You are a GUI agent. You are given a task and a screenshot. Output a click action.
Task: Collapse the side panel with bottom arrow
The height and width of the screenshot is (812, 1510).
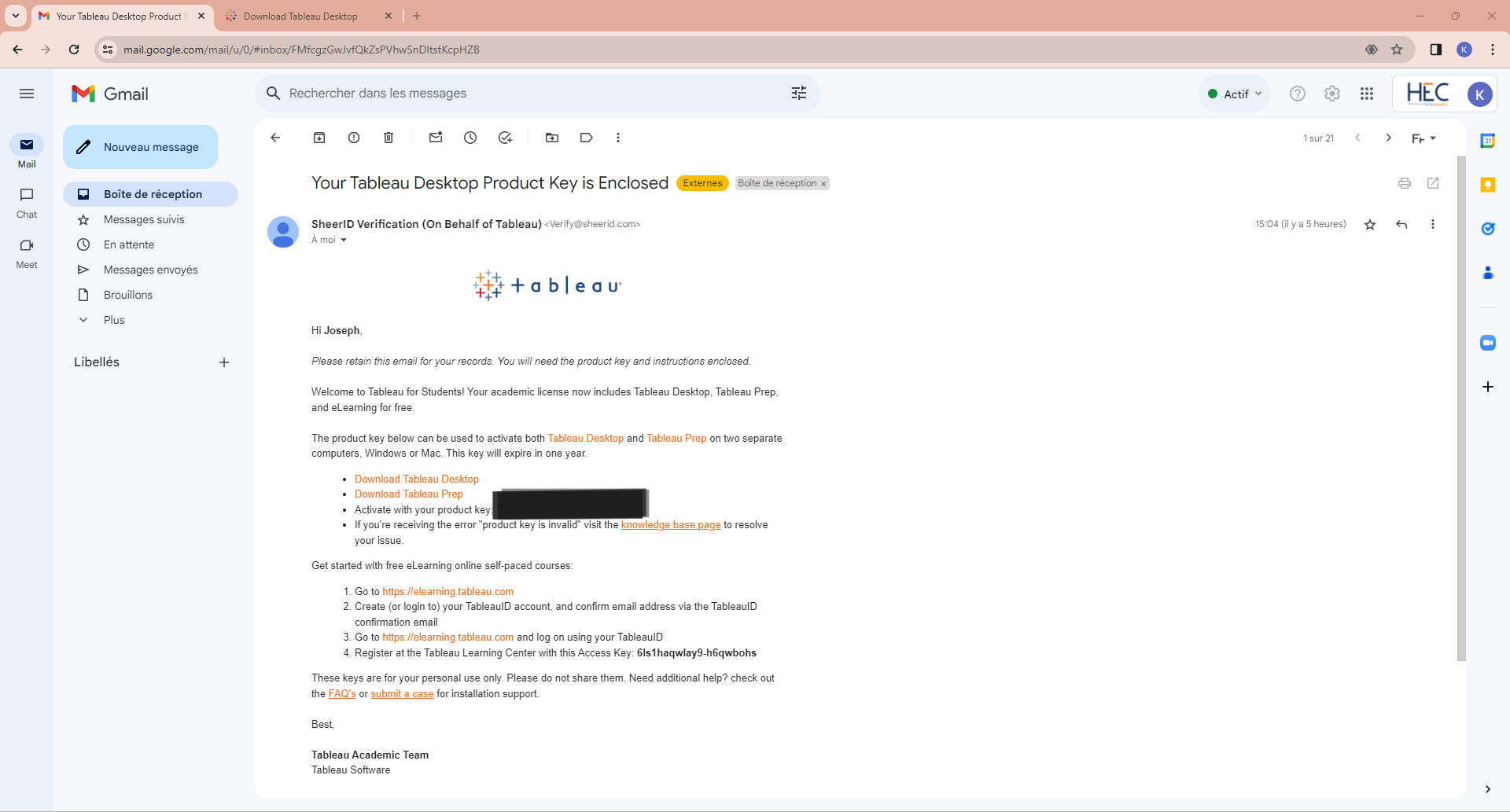point(1488,789)
